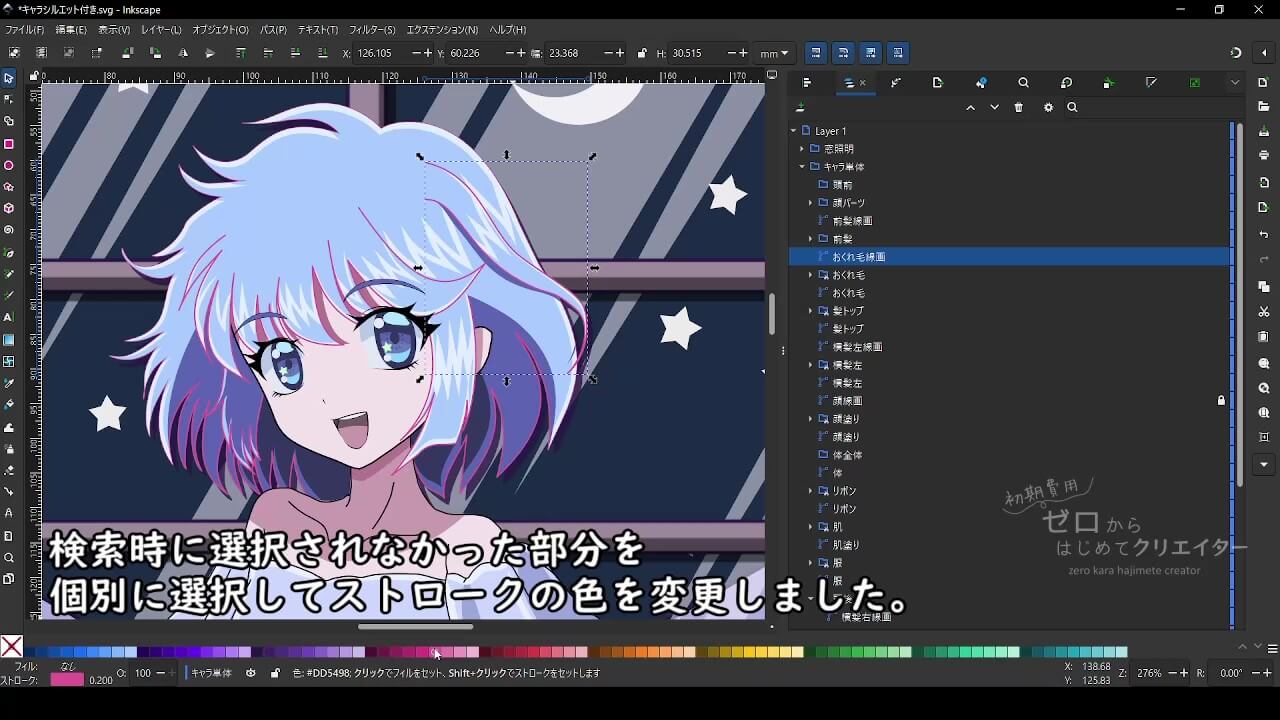The image size is (1280, 720).
Task: Toggle move patterns with object option
Action: click(898, 53)
